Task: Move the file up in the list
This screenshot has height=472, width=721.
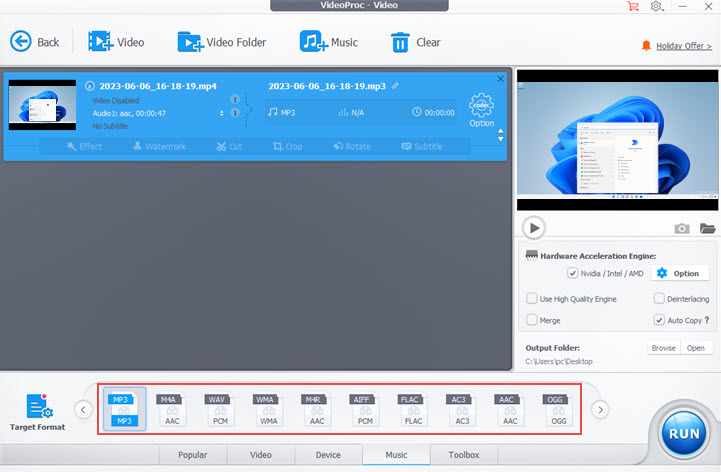Action: tap(500, 131)
